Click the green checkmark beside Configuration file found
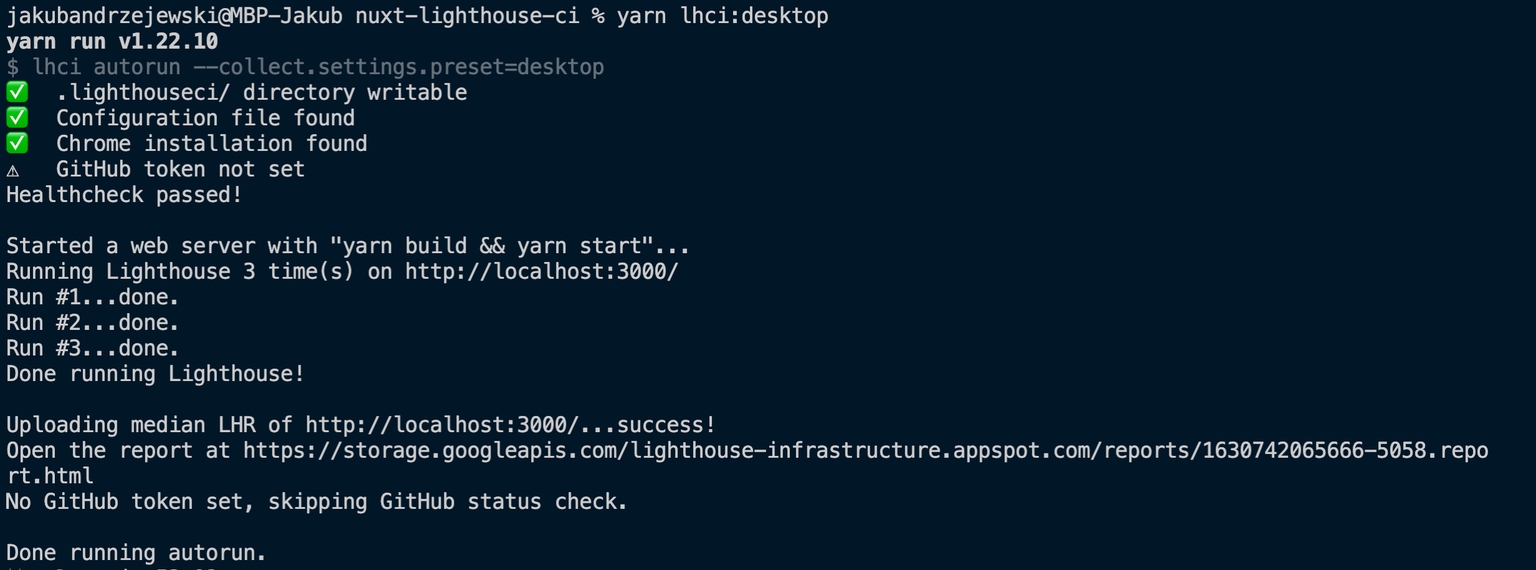 coord(17,118)
